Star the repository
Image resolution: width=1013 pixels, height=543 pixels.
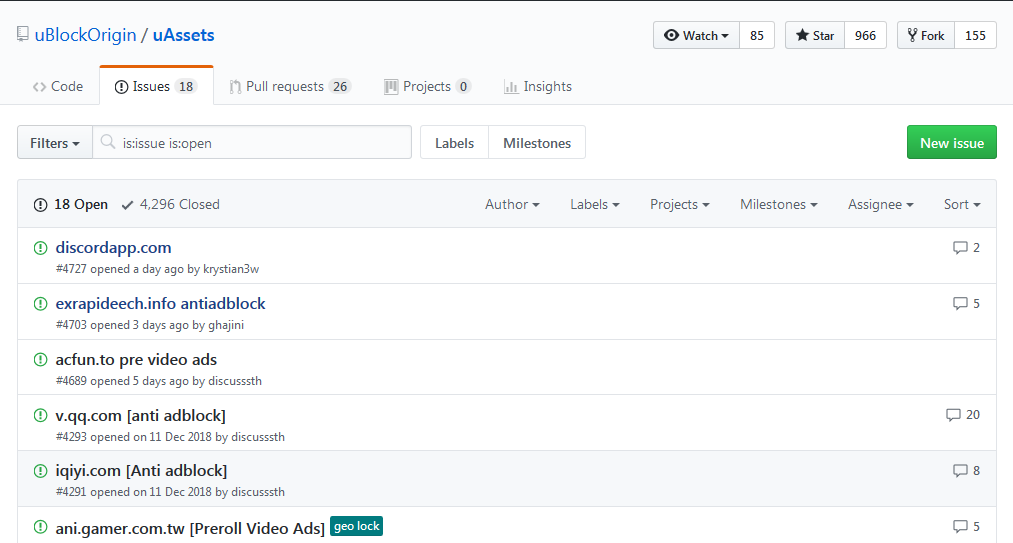[815, 36]
